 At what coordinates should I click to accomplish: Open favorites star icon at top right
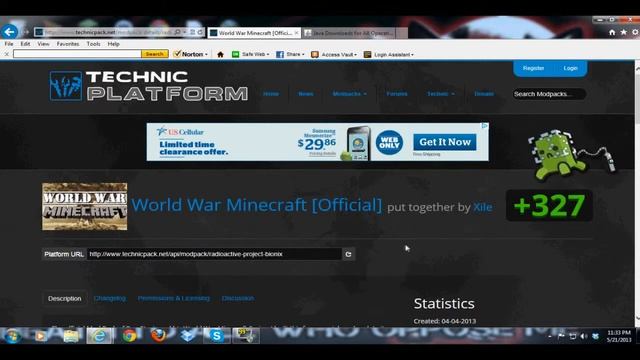[623, 32]
